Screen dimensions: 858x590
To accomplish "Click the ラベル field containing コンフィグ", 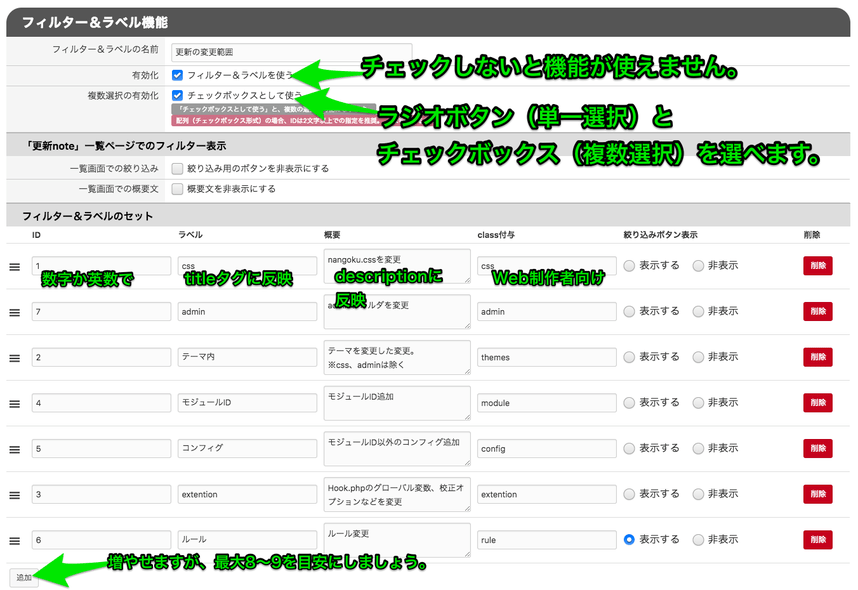I will (247, 448).
